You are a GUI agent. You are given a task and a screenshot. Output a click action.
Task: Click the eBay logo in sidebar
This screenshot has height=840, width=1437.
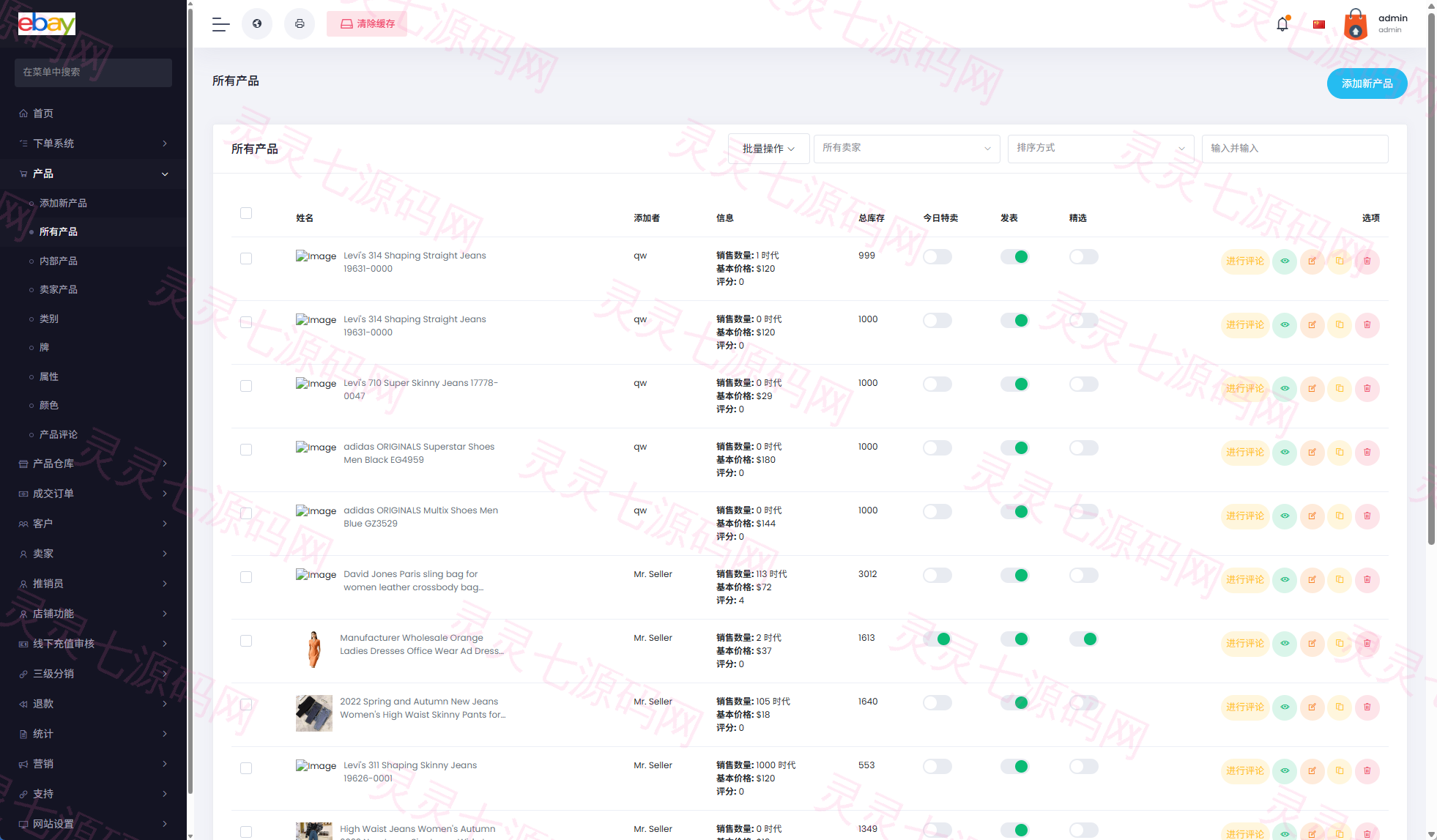(x=47, y=23)
